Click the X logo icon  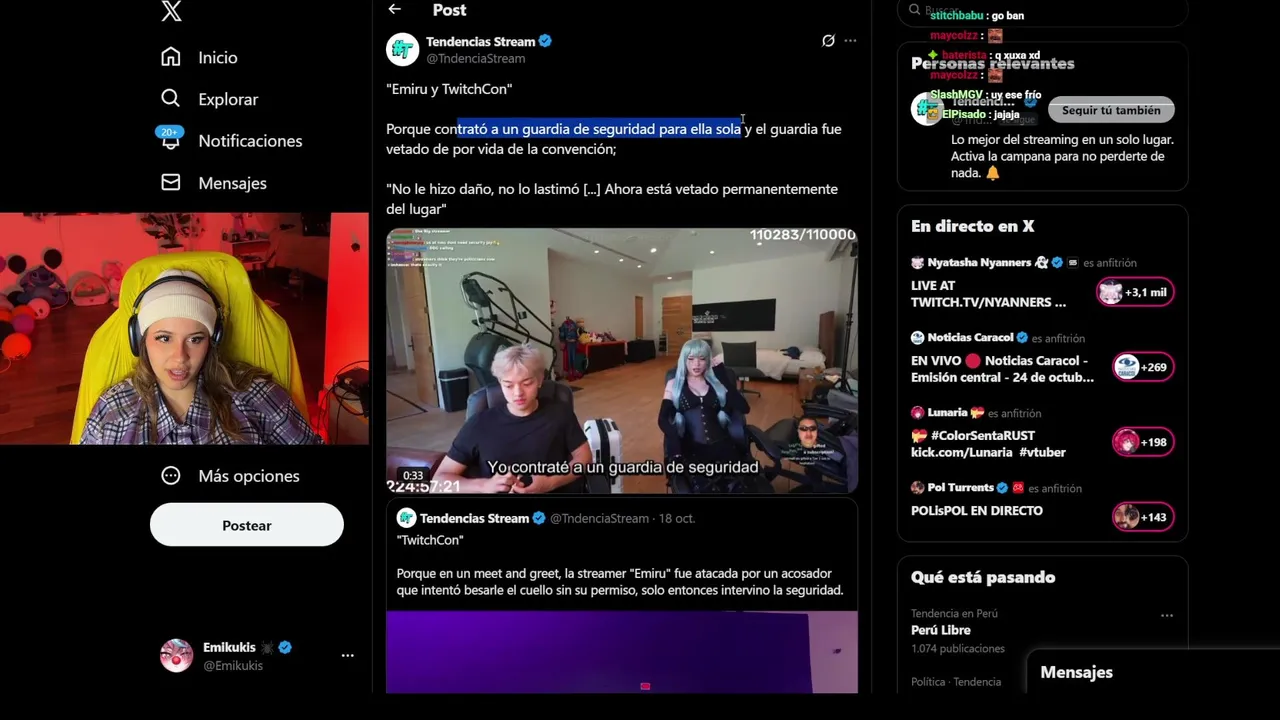click(x=171, y=11)
